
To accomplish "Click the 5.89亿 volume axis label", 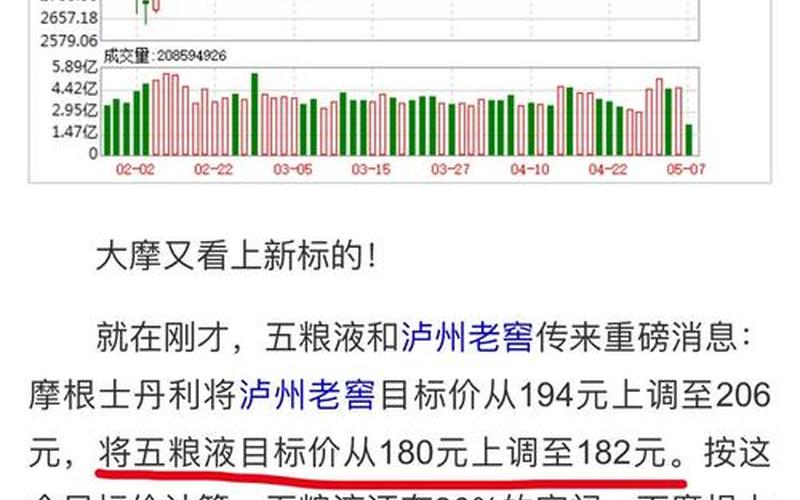I will (x=74, y=67).
